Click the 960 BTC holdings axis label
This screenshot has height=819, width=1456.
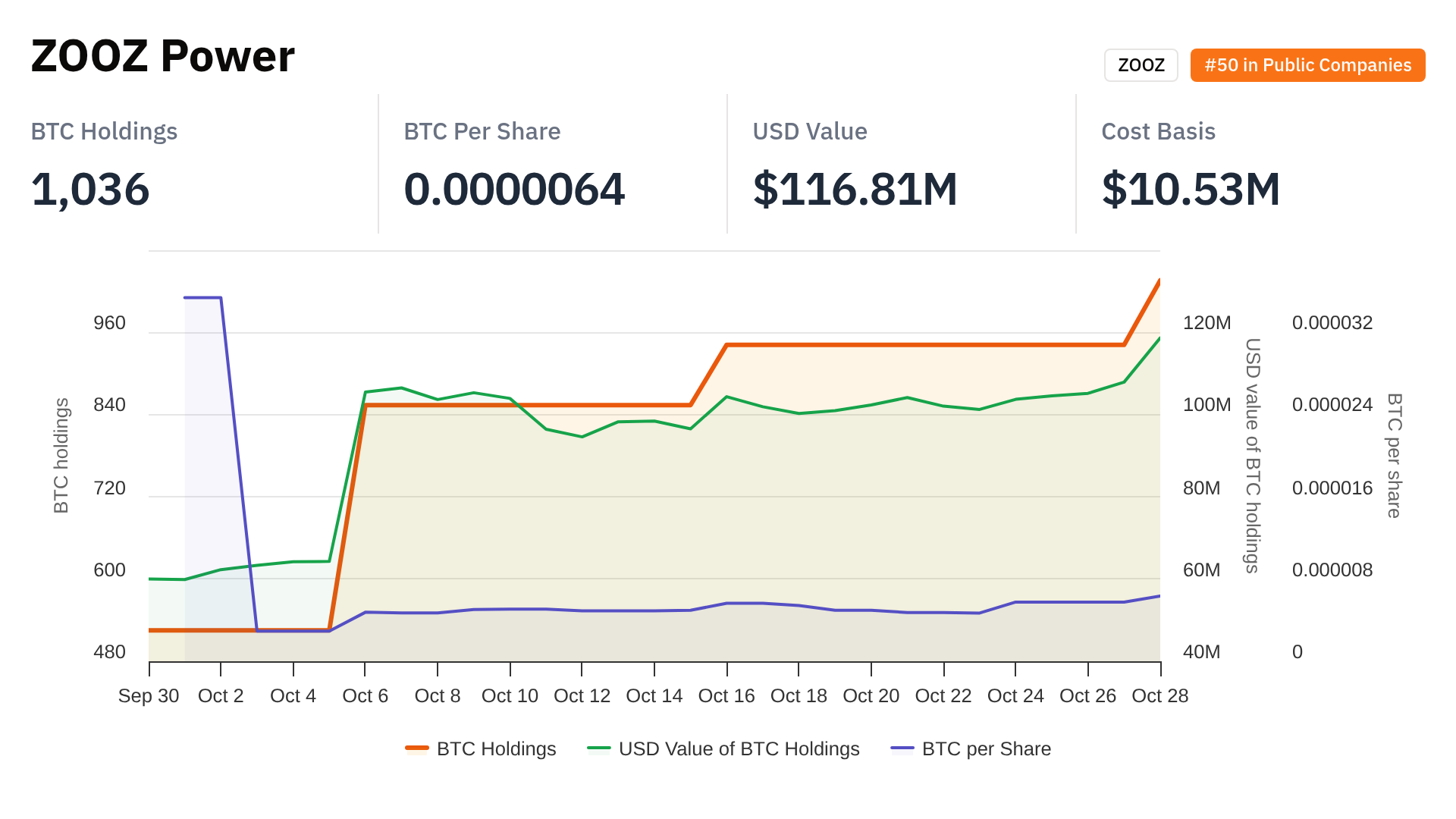pos(109,323)
